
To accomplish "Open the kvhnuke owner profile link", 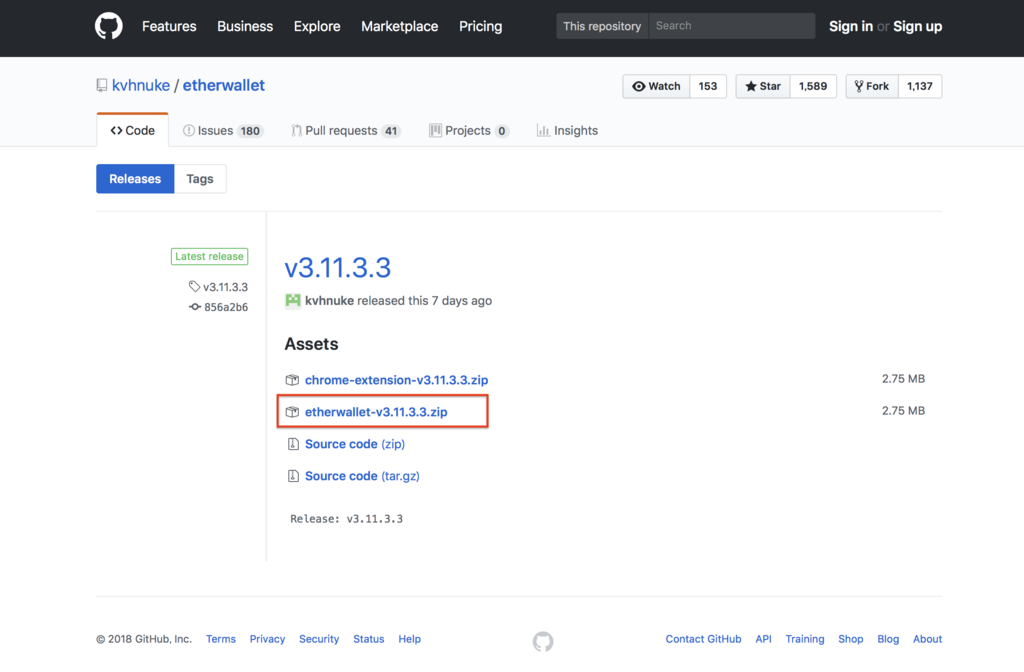I will click(141, 86).
